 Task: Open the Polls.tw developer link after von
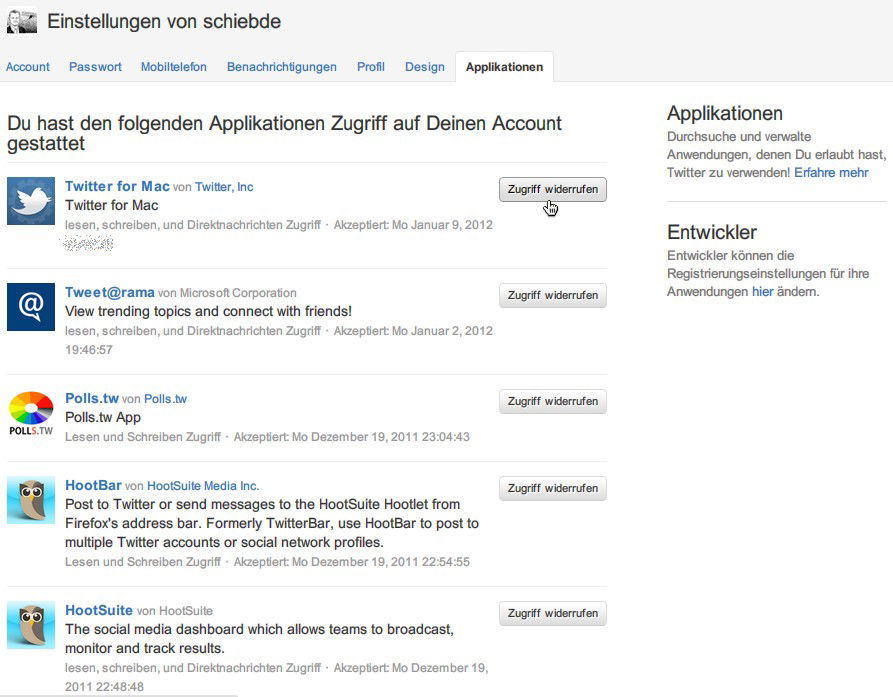coord(165,399)
